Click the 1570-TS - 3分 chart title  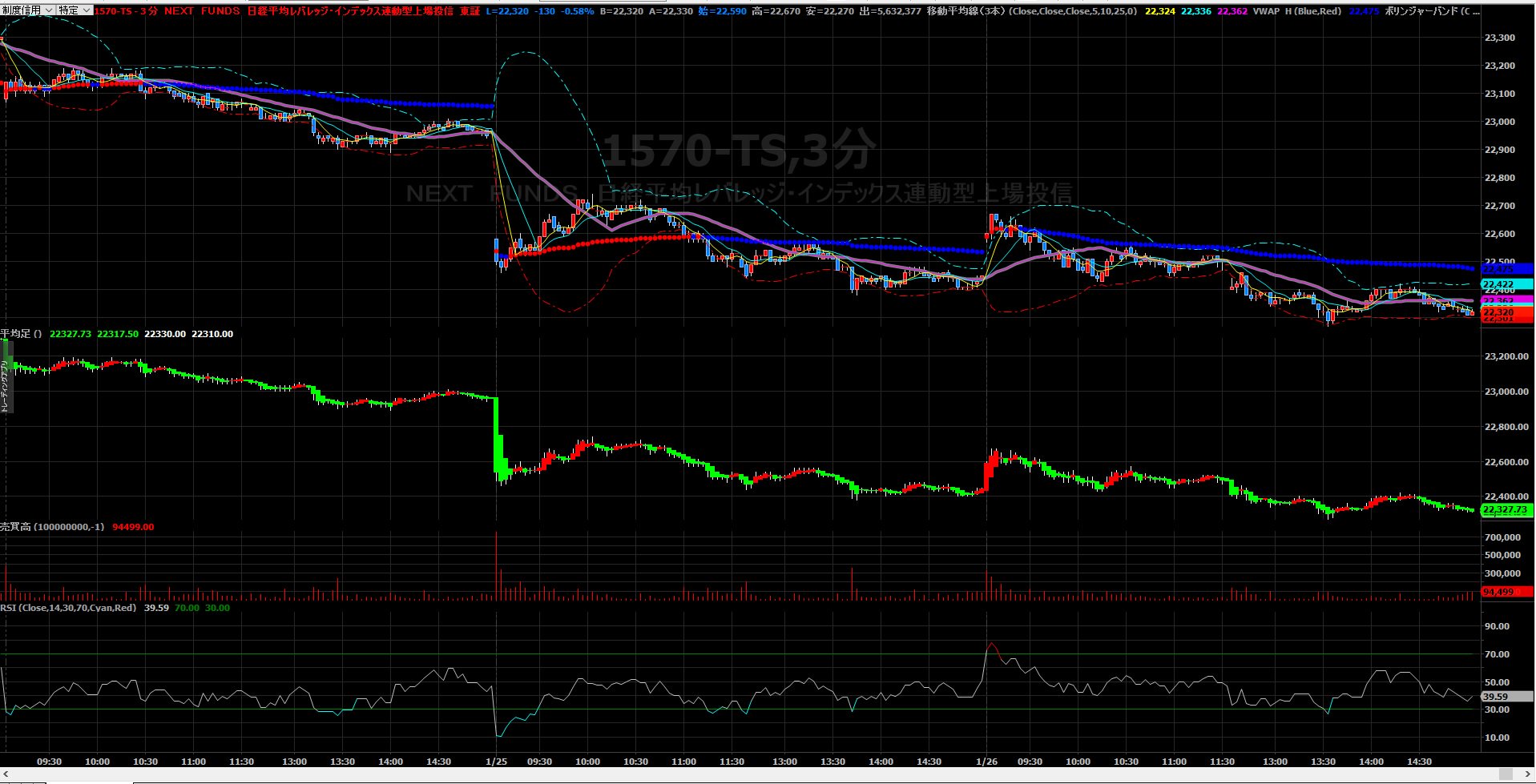pyautogui.click(x=127, y=11)
